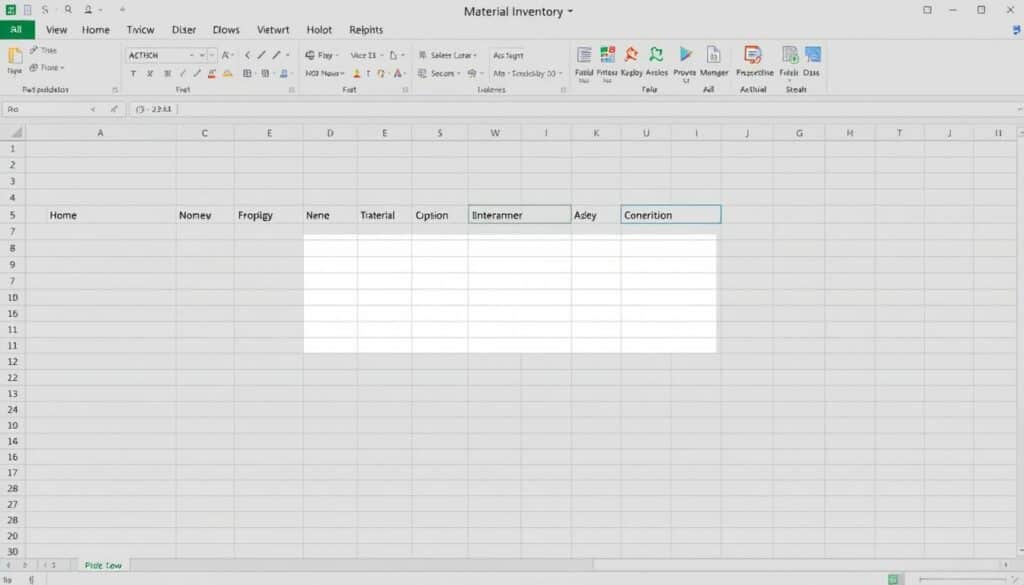Switch to the Diser tab
The height and width of the screenshot is (585, 1024).
pyautogui.click(x=184, y=30)
